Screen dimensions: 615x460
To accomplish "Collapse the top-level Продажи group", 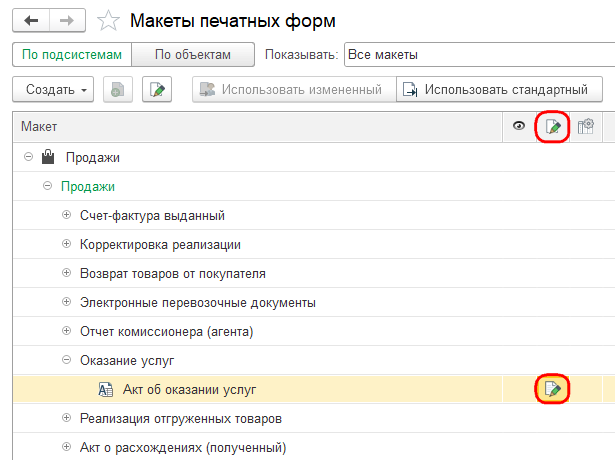I will tap(28, 157).
